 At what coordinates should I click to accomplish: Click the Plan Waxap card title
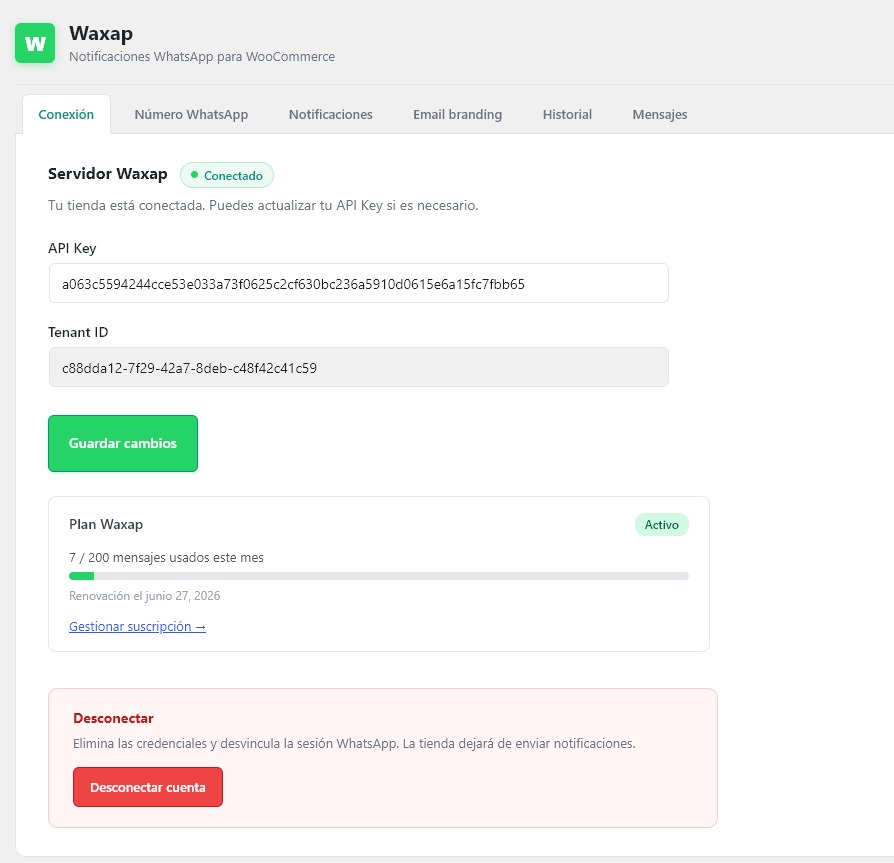[106, 524]
